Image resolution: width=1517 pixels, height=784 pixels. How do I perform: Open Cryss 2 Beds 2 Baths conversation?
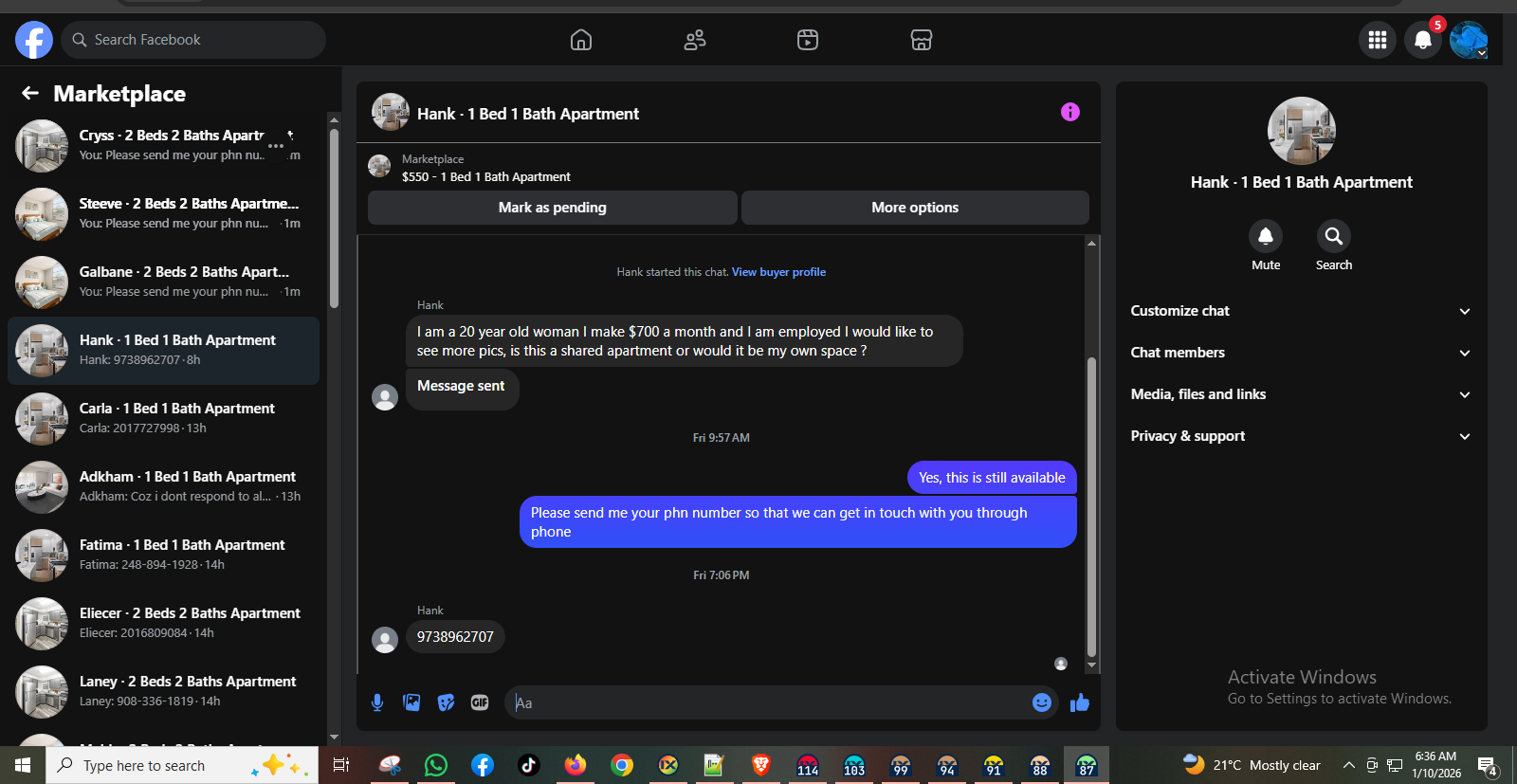coord(163,146)
